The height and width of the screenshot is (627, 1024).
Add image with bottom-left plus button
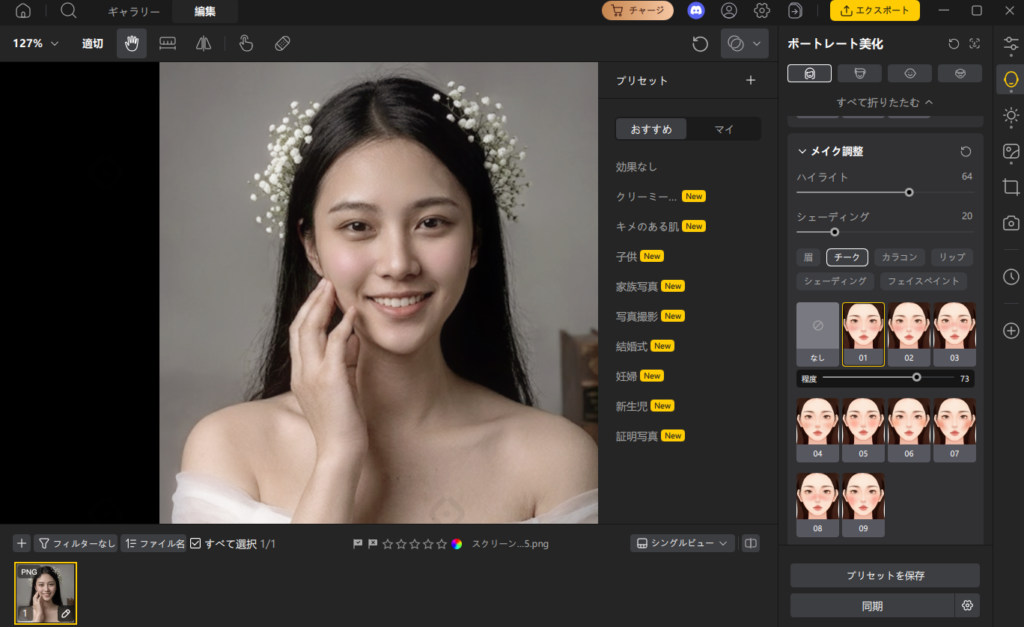coord(22,543)
